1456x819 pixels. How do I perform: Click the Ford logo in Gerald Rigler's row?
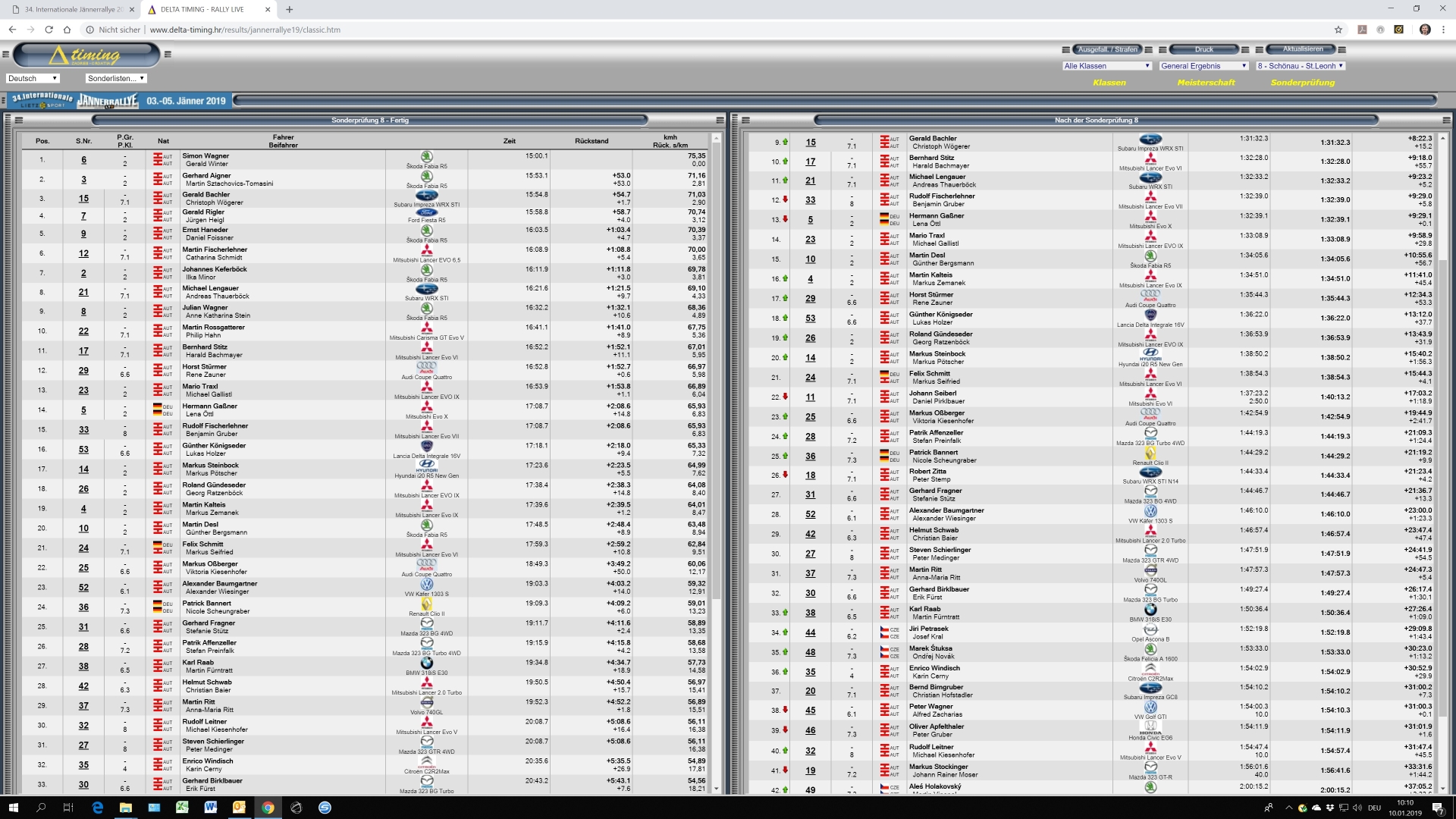coord(427,214)
